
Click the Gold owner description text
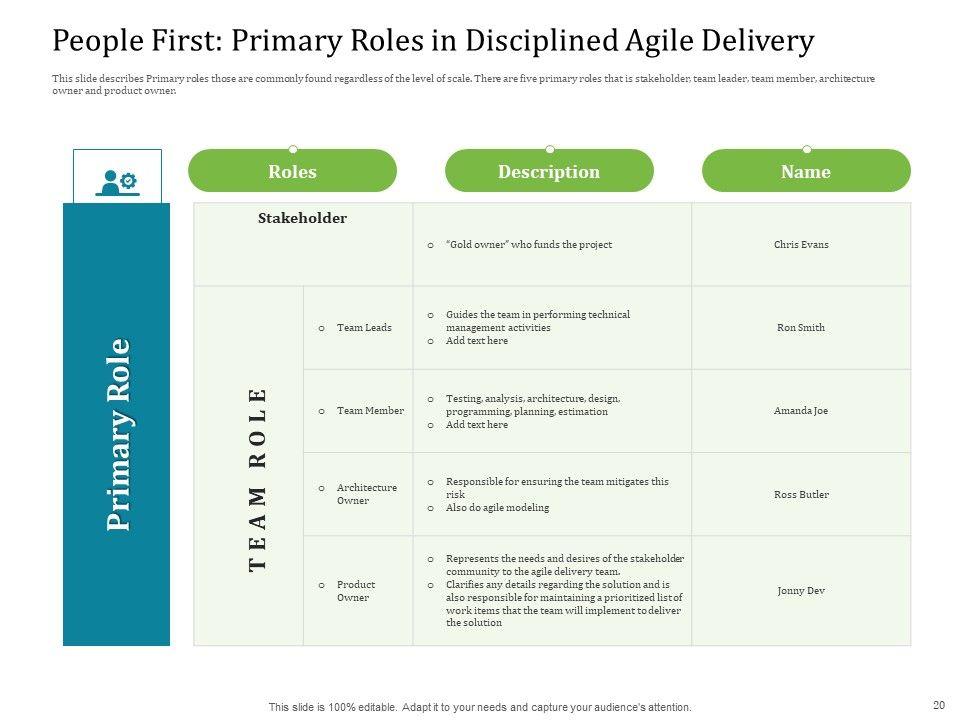[528, 244]
